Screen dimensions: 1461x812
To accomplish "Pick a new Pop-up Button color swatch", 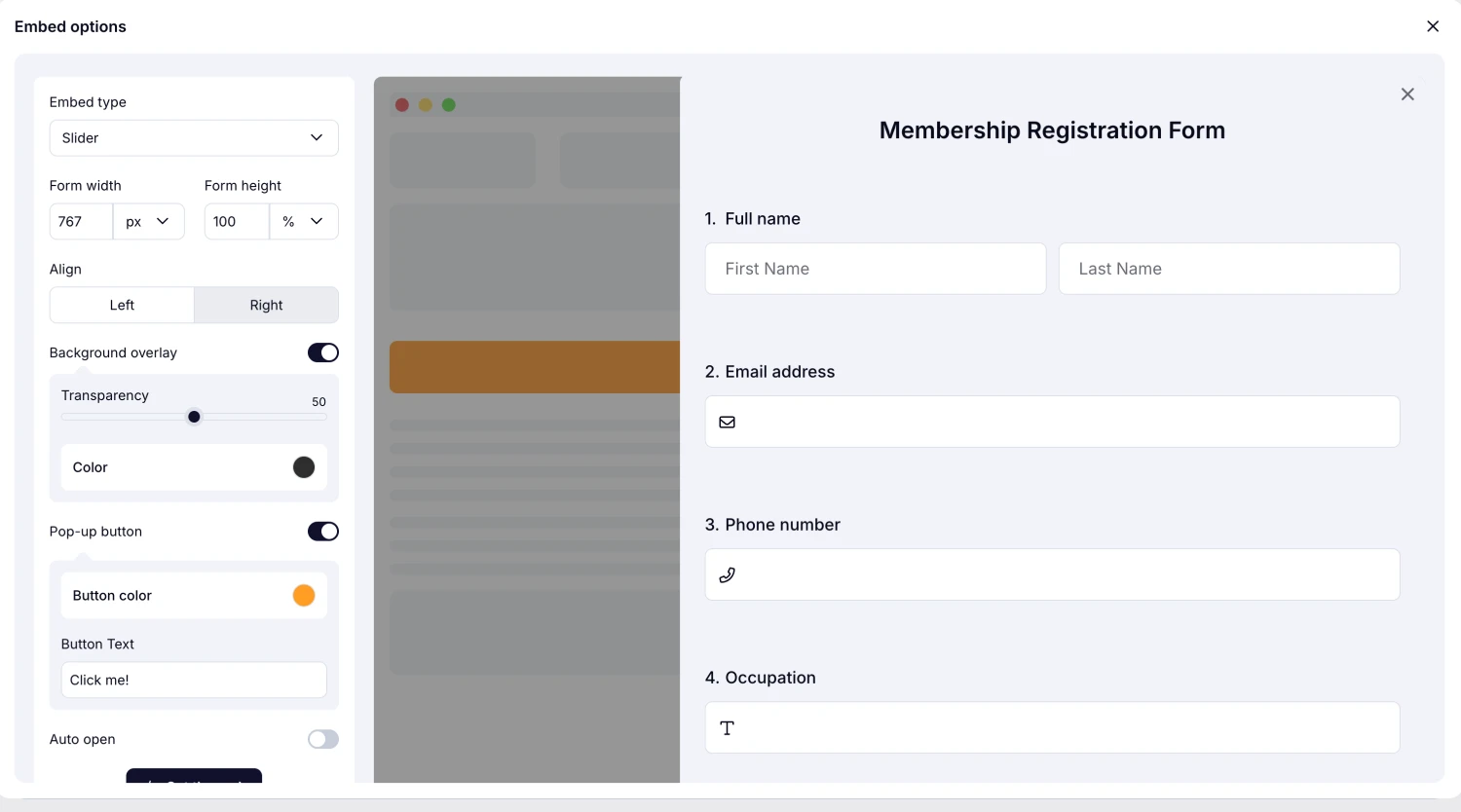I will pos(304,595).
